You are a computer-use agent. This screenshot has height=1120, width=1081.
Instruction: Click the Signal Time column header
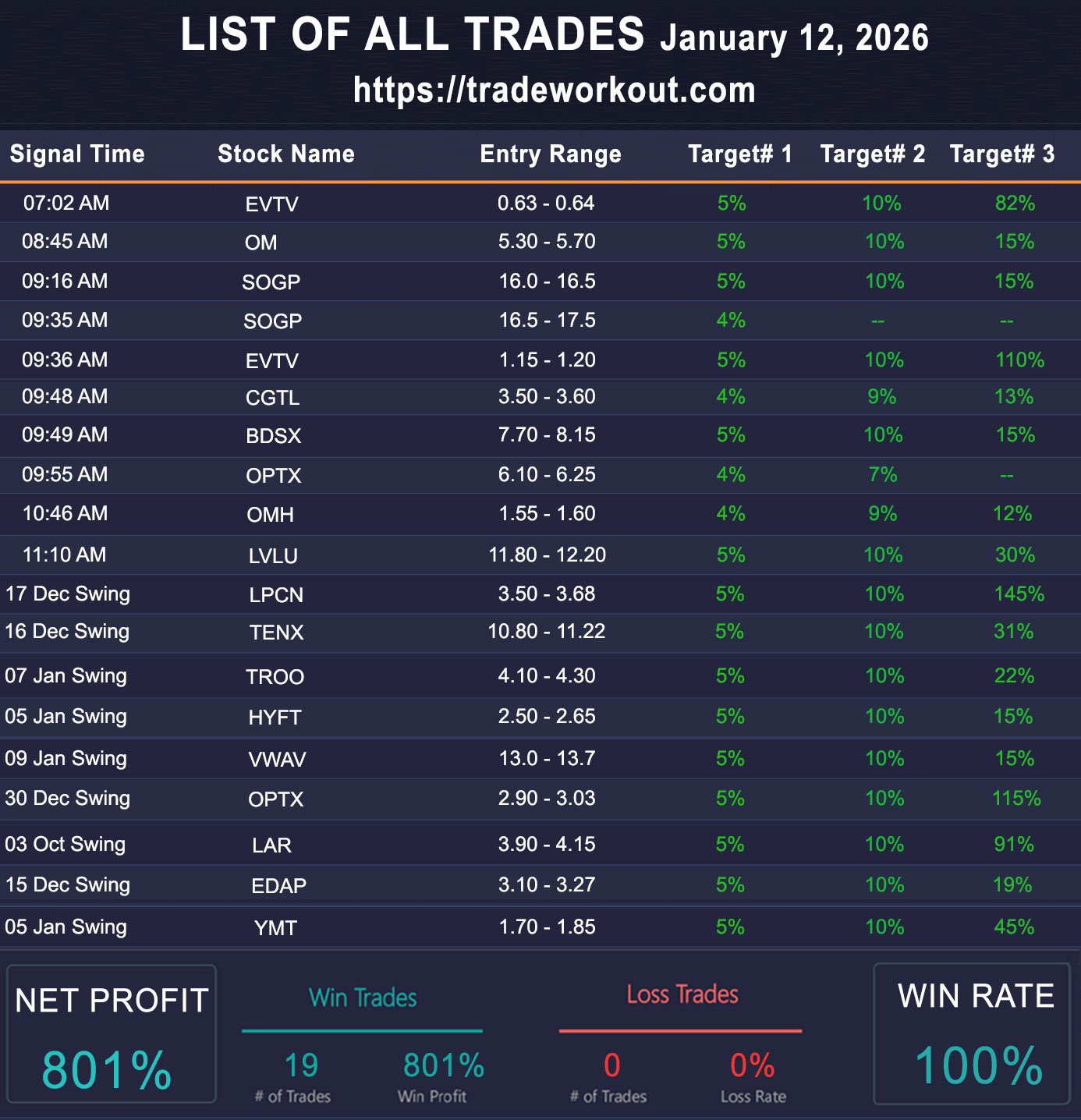pos(77,154)
